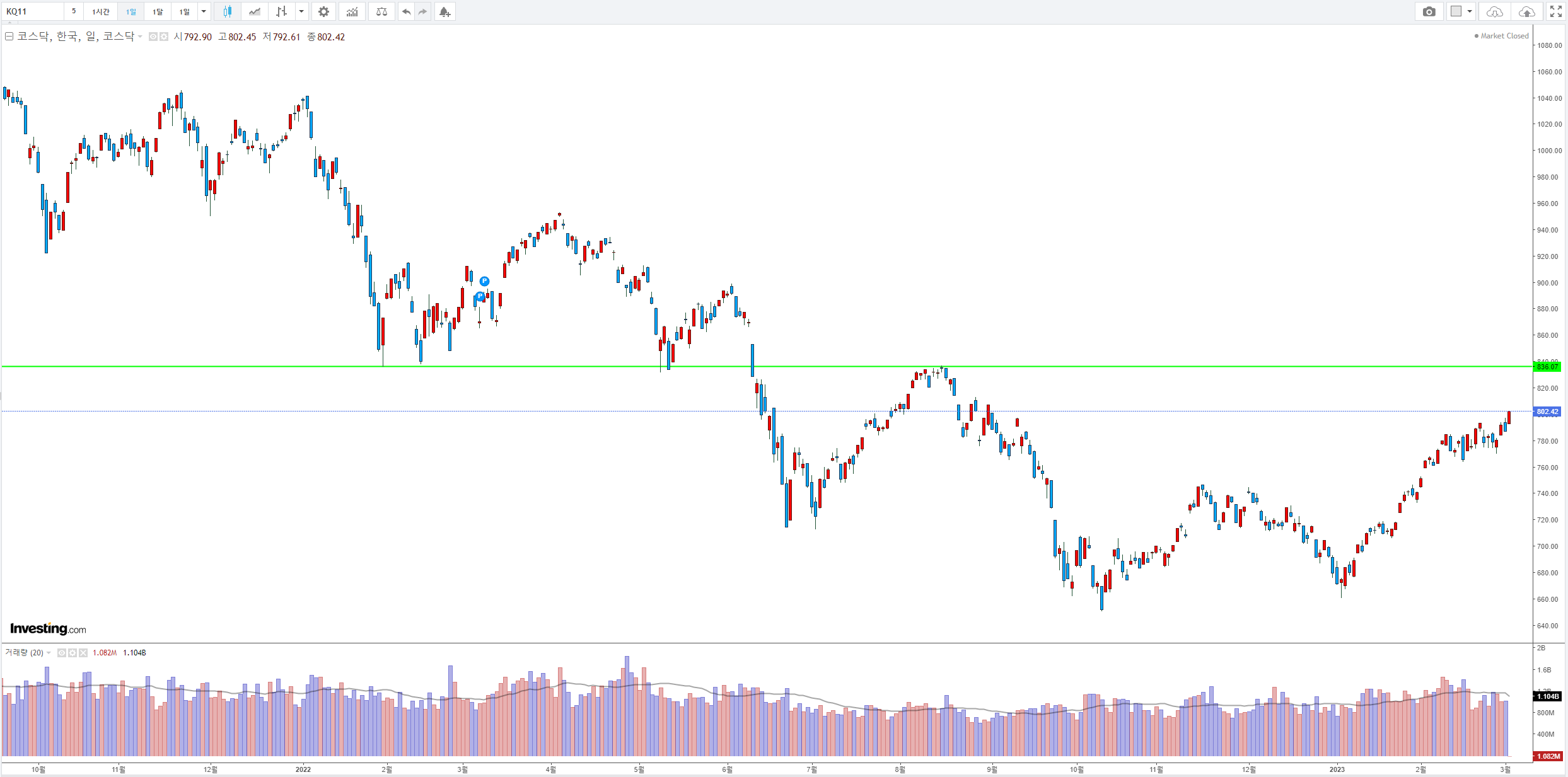Add an alert with bell icon

444,11
